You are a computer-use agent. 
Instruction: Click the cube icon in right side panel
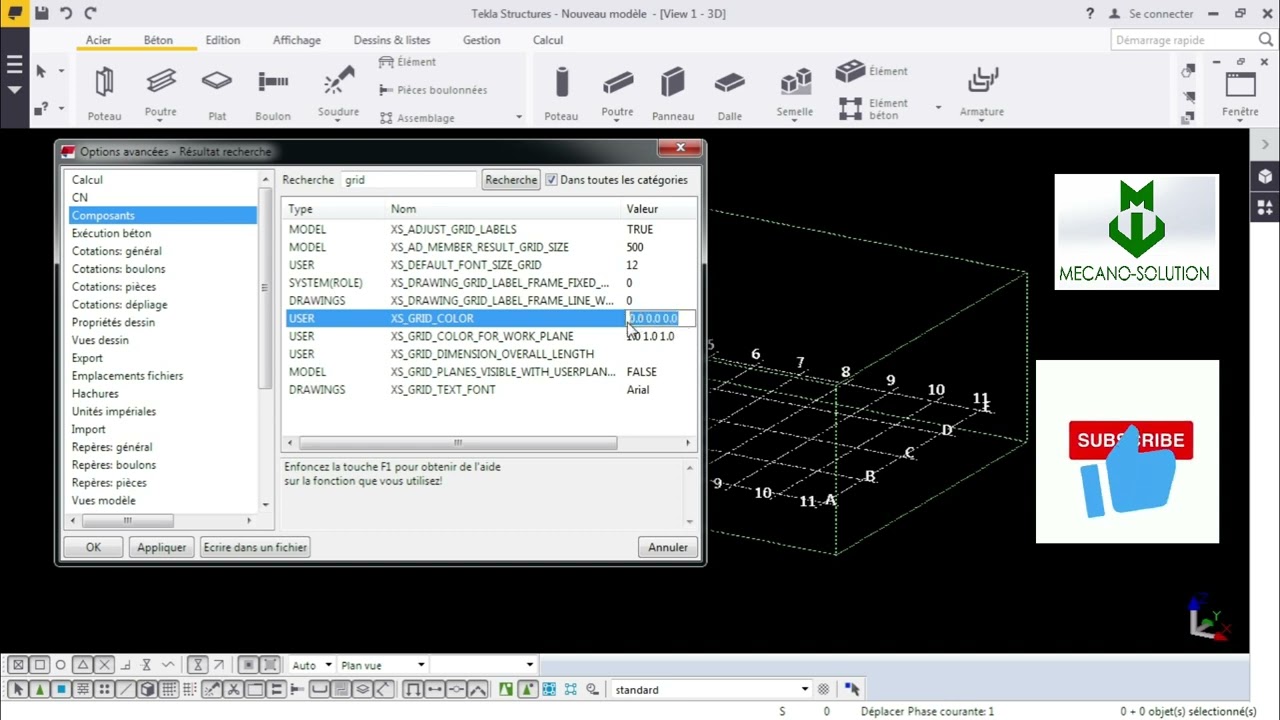coord(1265,177)
